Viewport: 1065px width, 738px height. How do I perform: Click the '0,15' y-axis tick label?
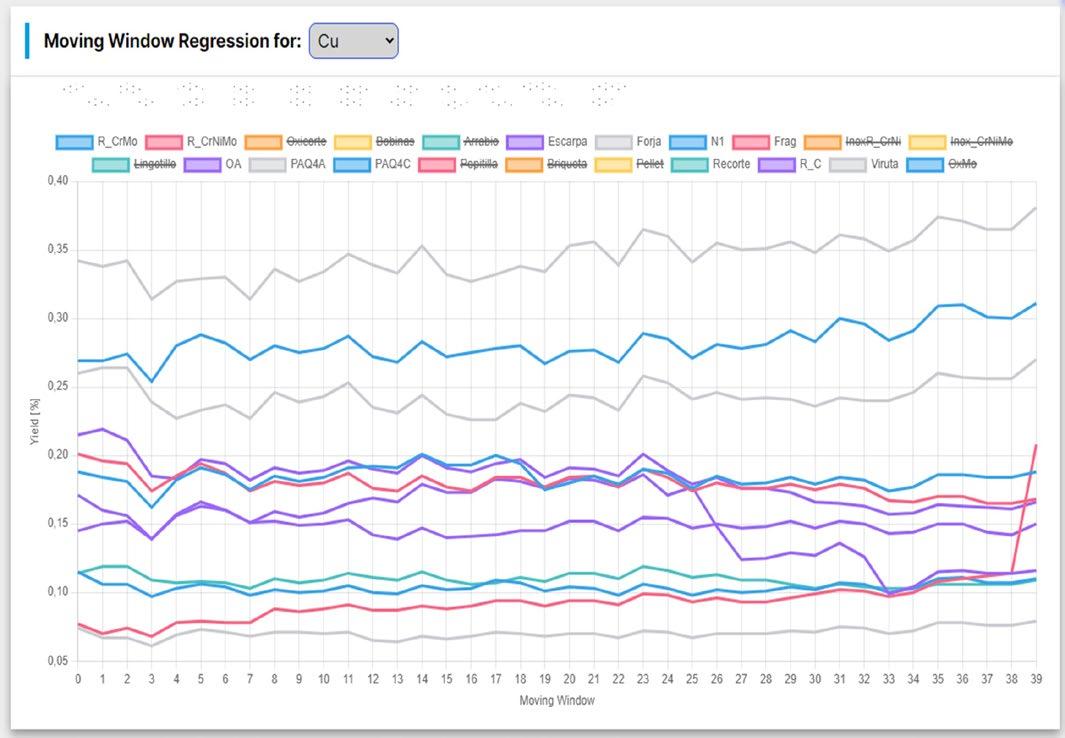click(x=58, y=523)
